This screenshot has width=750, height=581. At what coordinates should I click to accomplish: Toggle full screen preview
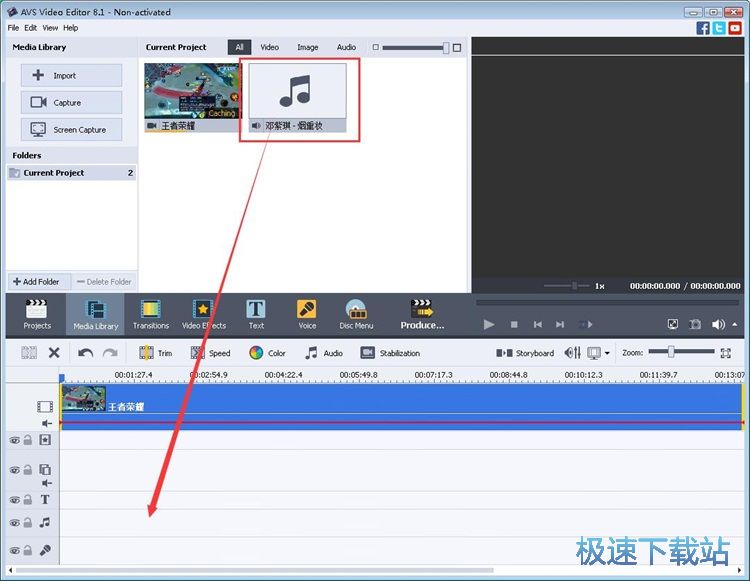click(x=673, y=324)
